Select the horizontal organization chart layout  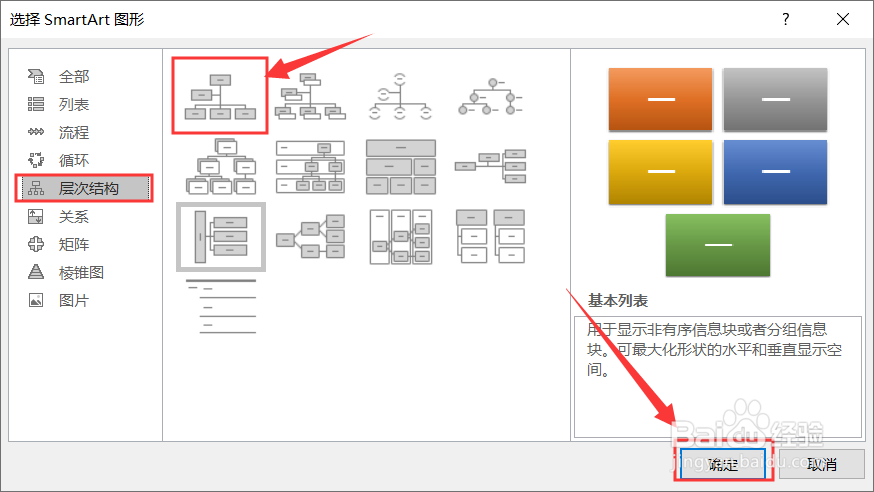click(x=491, y=165)
